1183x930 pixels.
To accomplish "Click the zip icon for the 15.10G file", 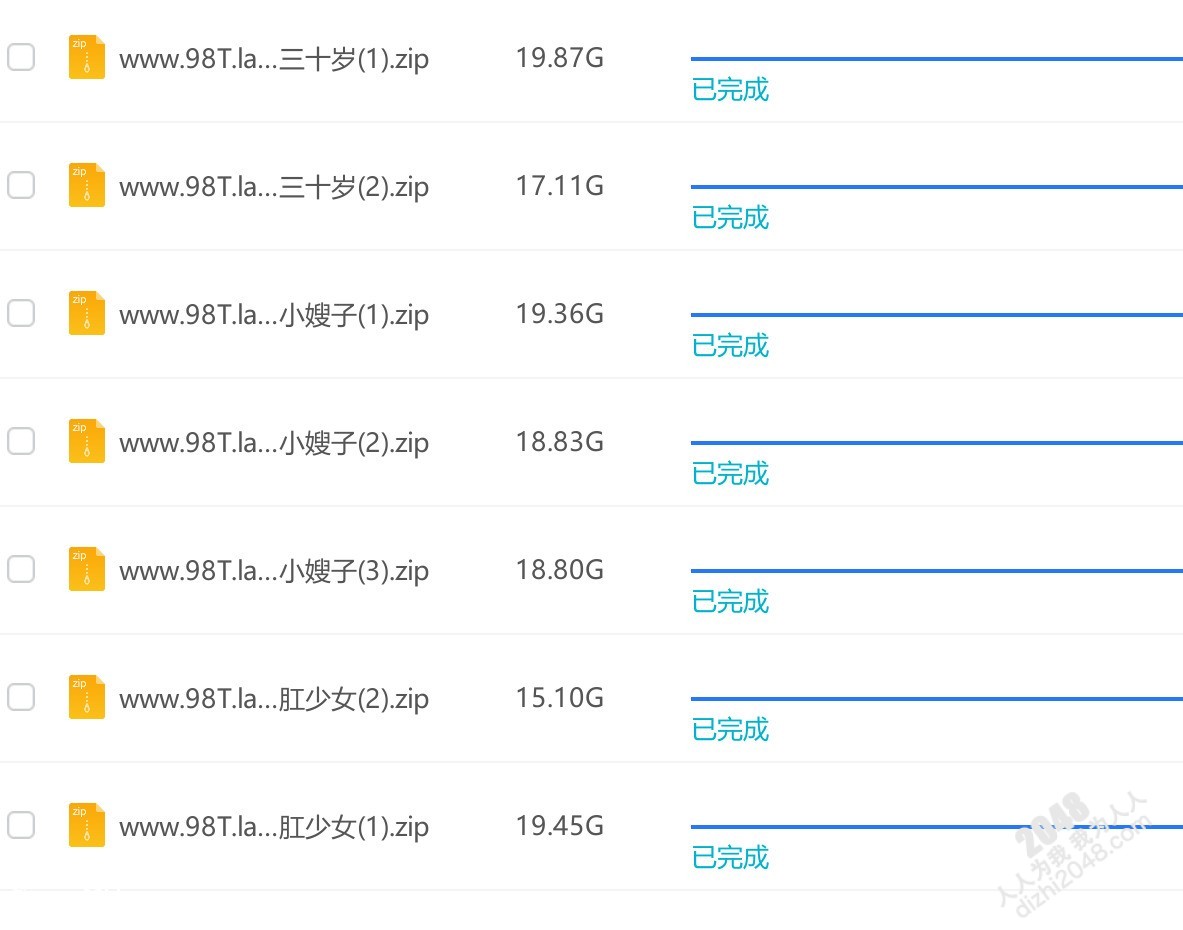I will click(87, 697).
